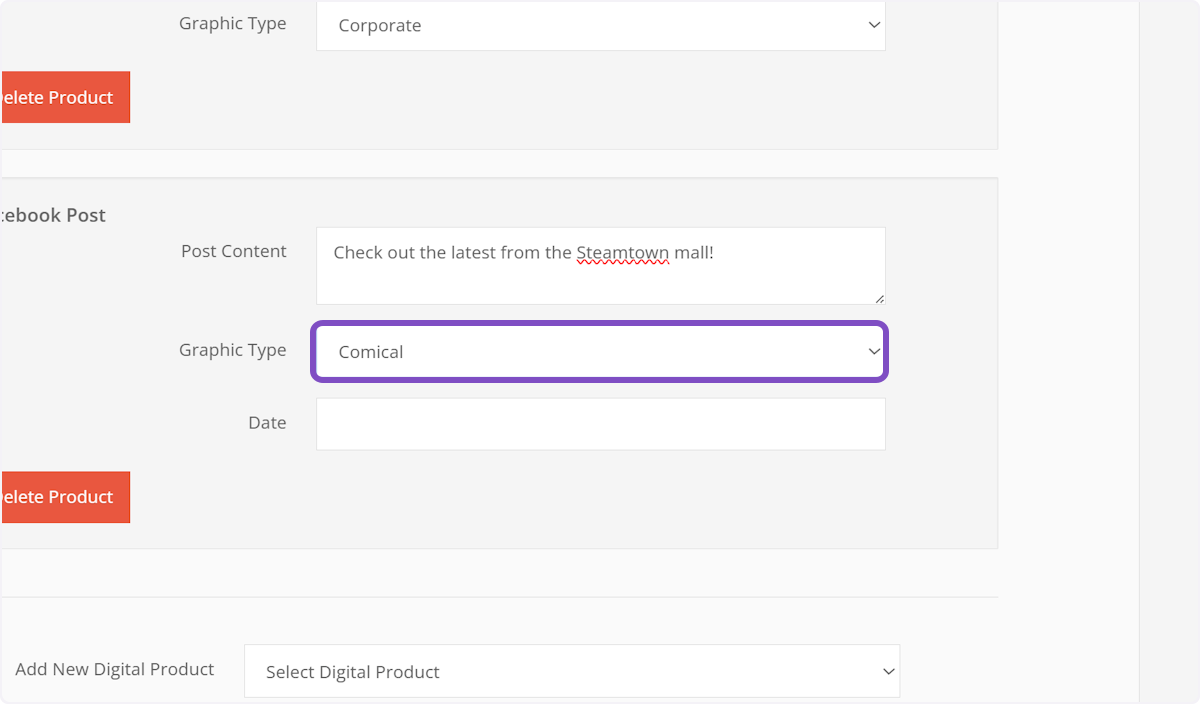Click the Add New Digital Product label
This screenshot has width=1200, height=704.
click(115, 669)
